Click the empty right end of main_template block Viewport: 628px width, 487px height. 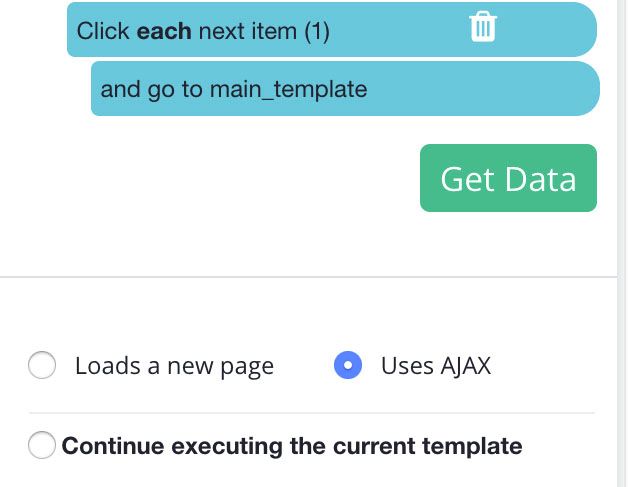point(481,89)
